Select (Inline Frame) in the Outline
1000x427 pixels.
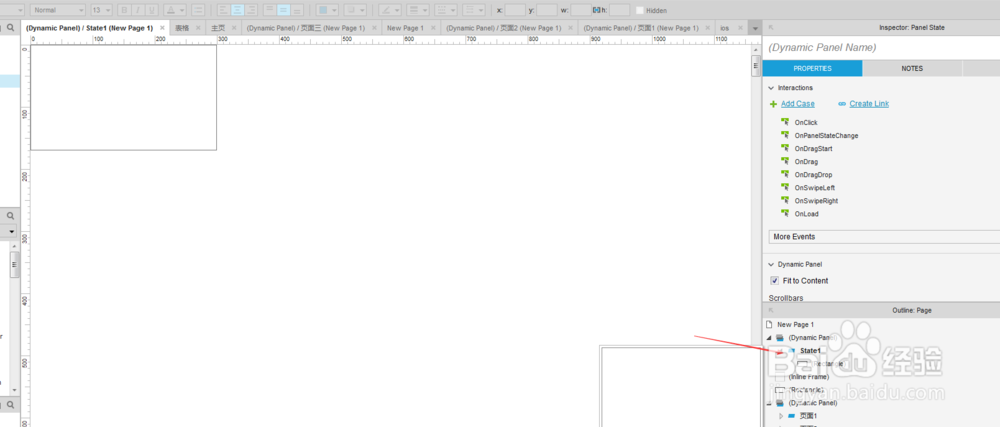click(809, 377)
